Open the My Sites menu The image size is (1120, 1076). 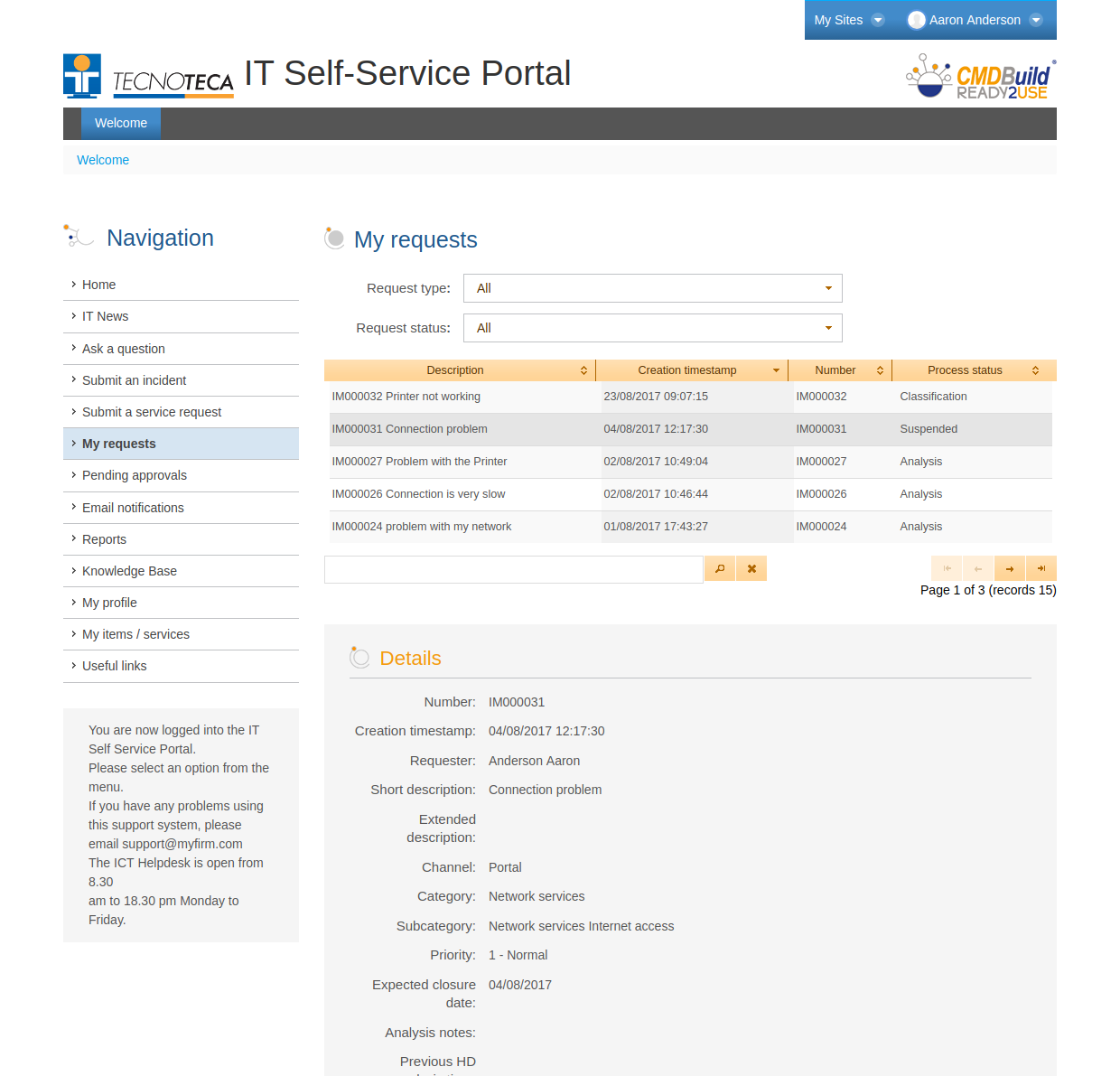(x=848, y=20)
